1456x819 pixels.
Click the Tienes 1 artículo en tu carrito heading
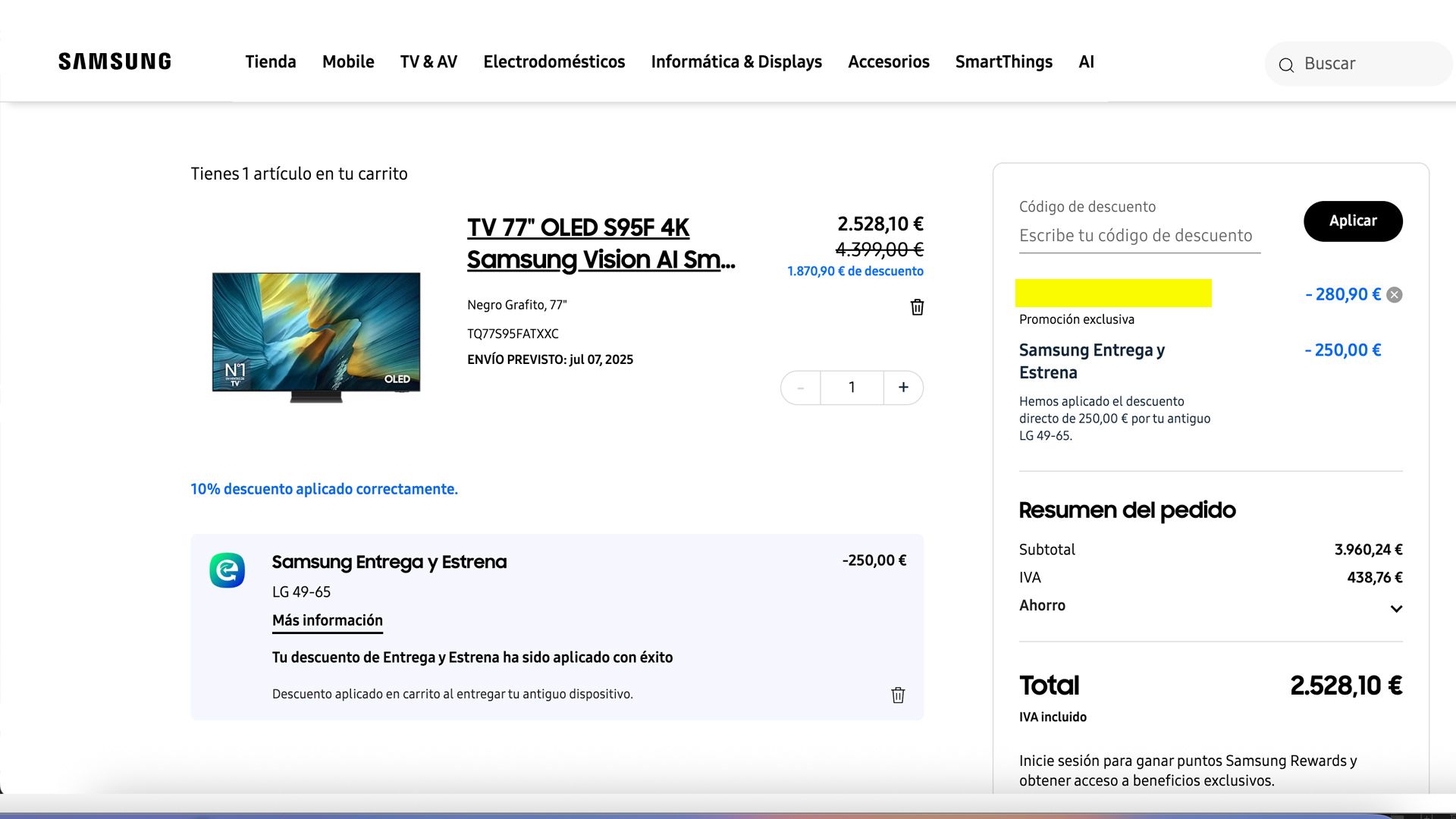click(299, 174)
